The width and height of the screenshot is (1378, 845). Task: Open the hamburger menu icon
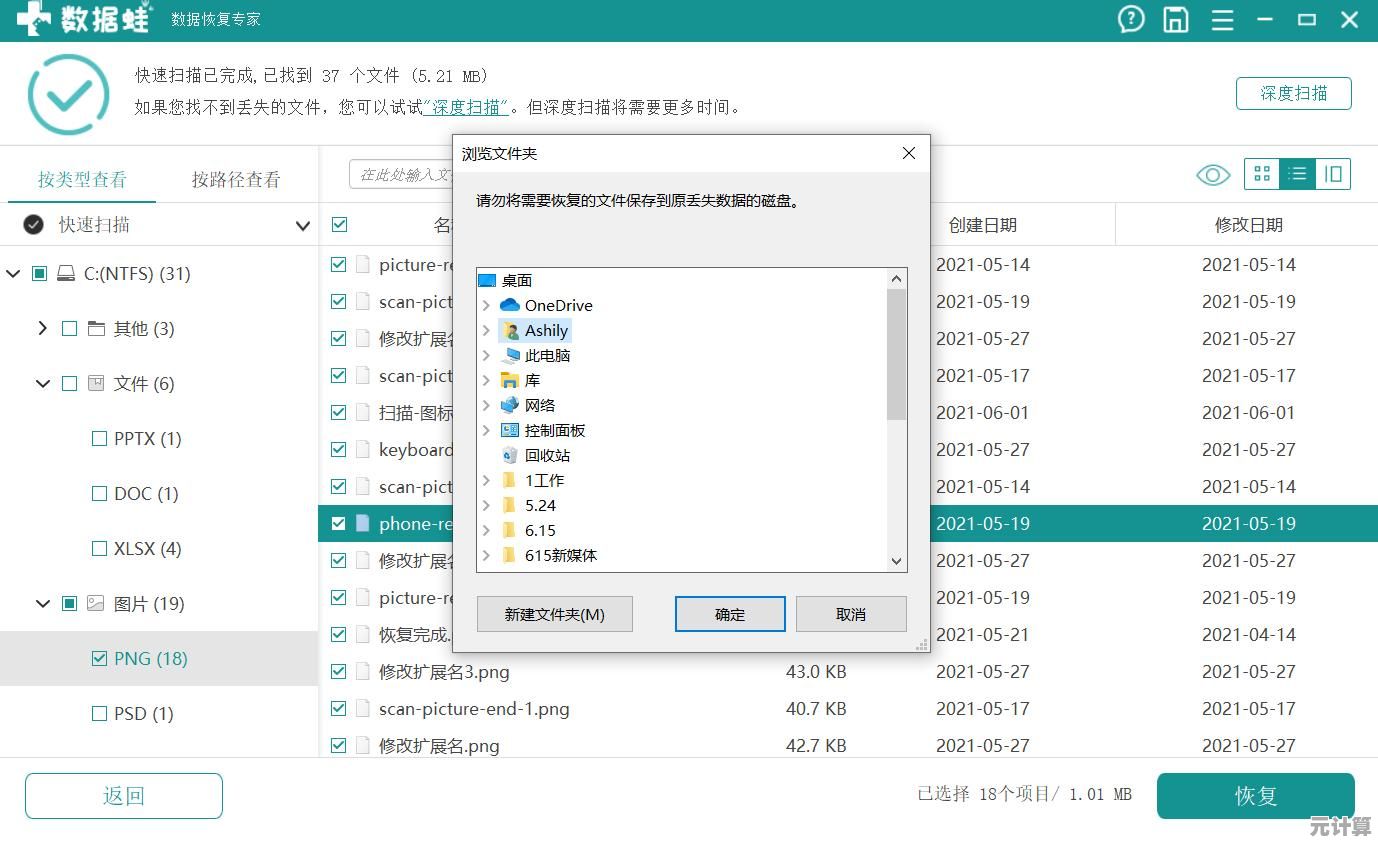[x=1222, y=19]
